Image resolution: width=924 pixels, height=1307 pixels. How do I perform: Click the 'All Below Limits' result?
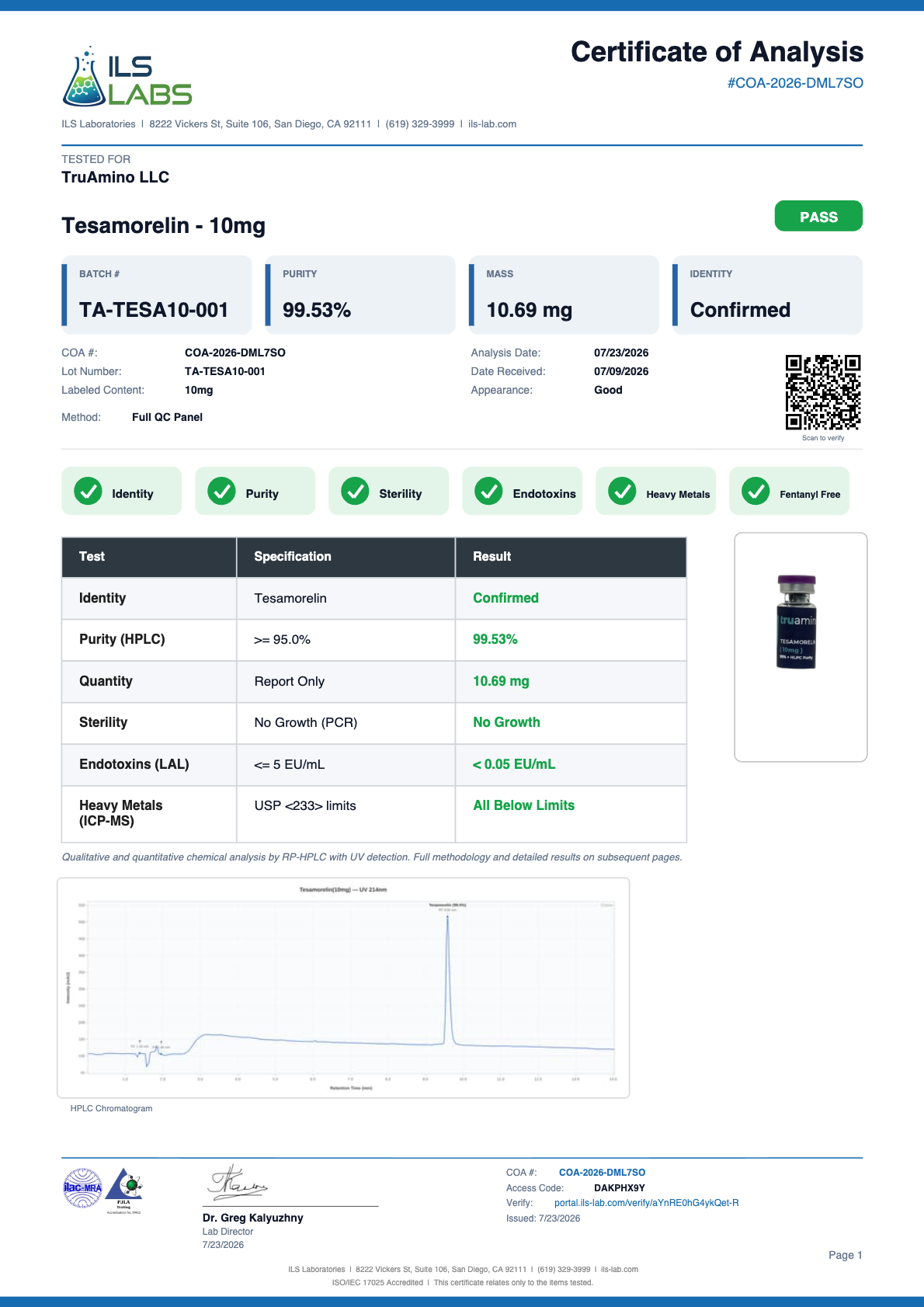(524, 805)
